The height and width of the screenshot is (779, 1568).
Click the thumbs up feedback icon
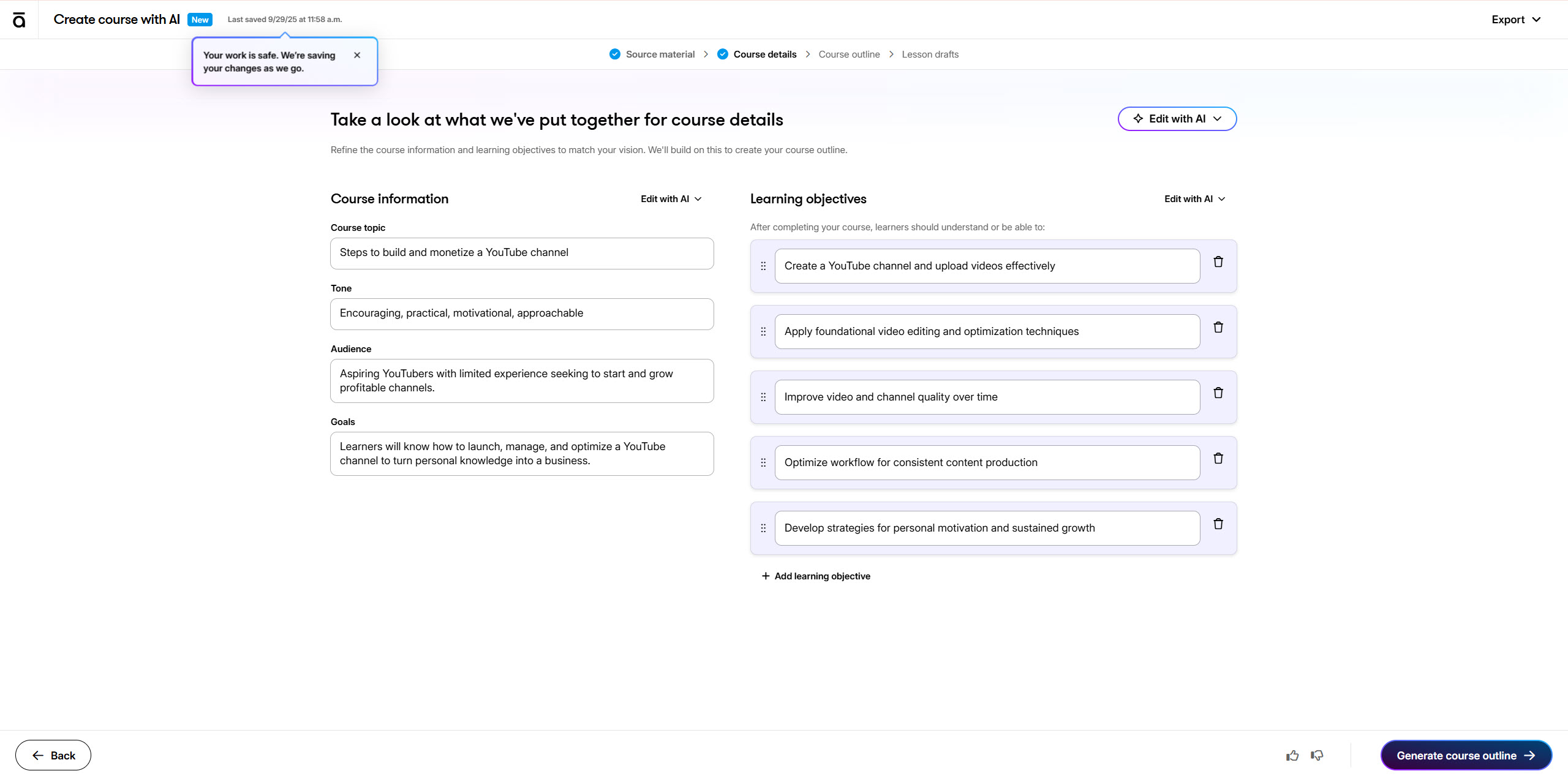coord(1292,756)
